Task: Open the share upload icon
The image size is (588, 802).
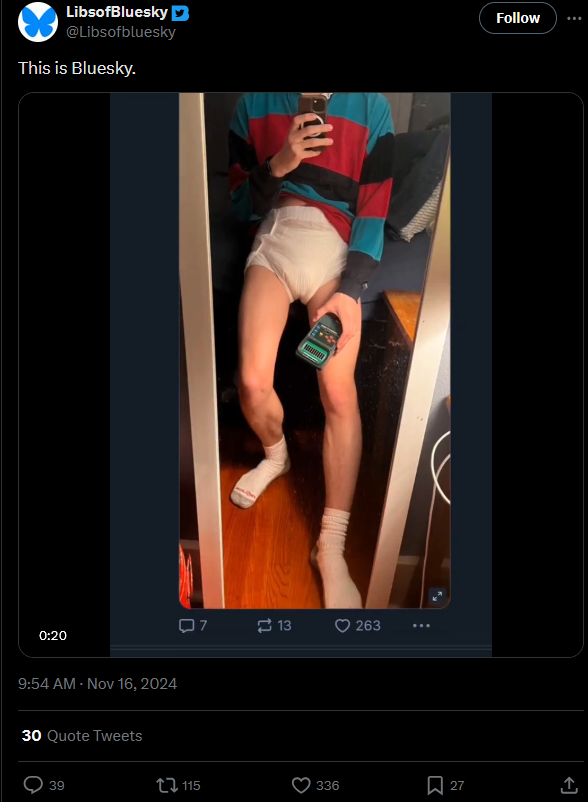Action: [x=569, y=785]
